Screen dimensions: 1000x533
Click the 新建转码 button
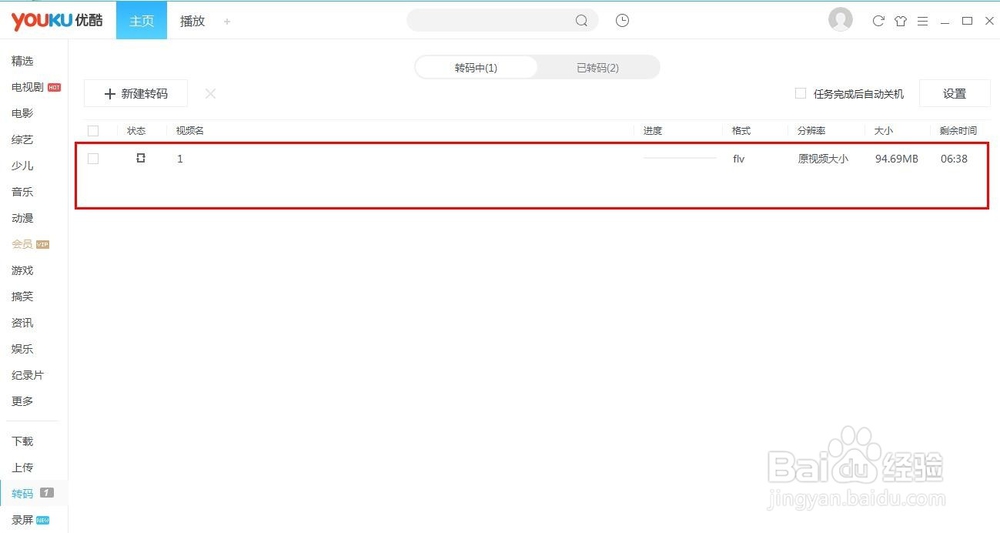tap(136, 94)
